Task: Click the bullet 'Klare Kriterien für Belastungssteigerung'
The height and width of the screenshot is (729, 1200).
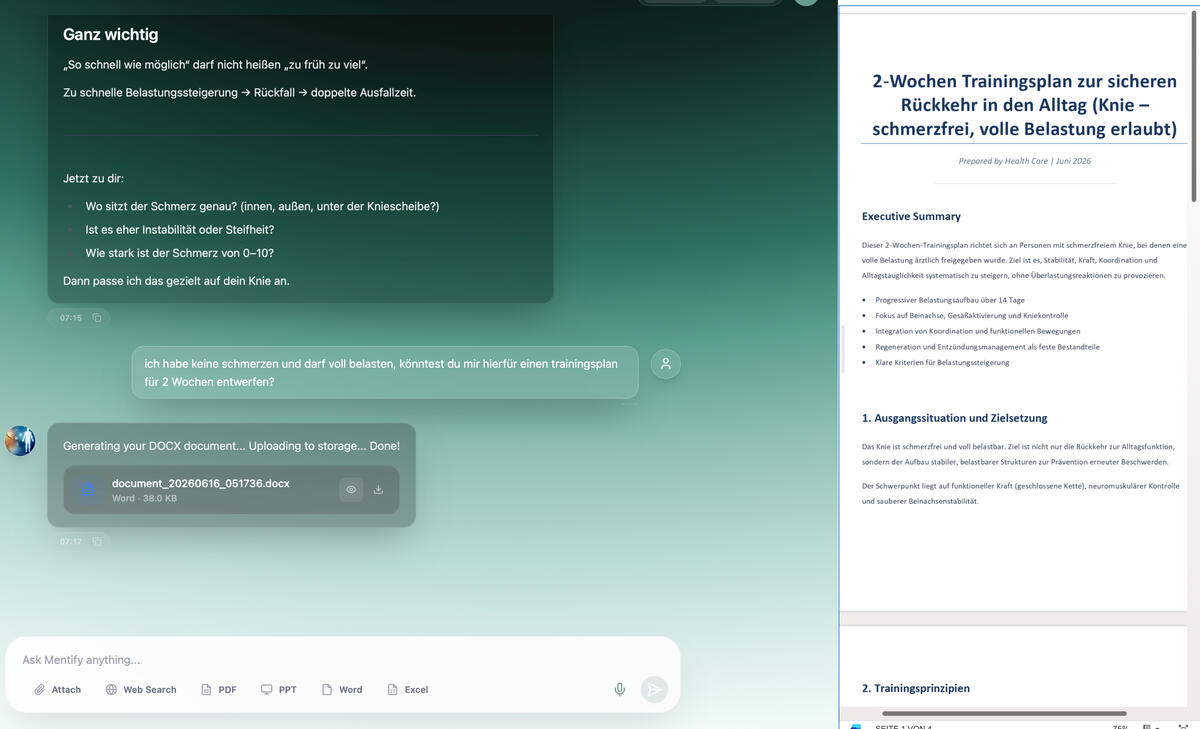Action: coord(942,362)
